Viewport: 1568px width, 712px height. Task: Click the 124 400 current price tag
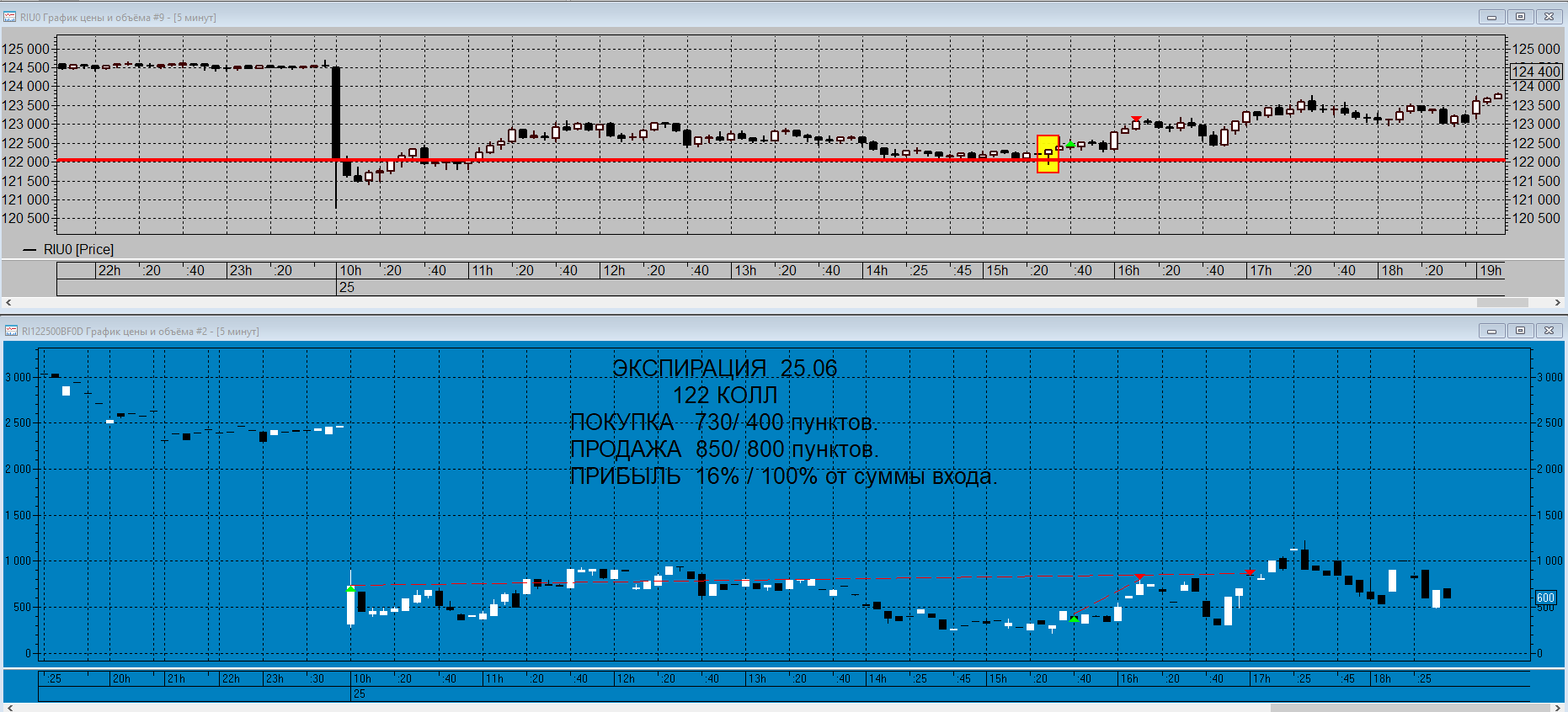[1537, 72]
